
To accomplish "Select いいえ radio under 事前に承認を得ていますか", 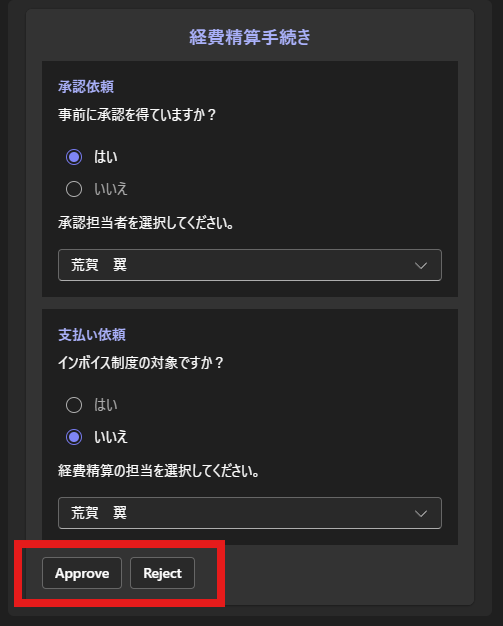I will pyautogui.click(x=74, y=189).
